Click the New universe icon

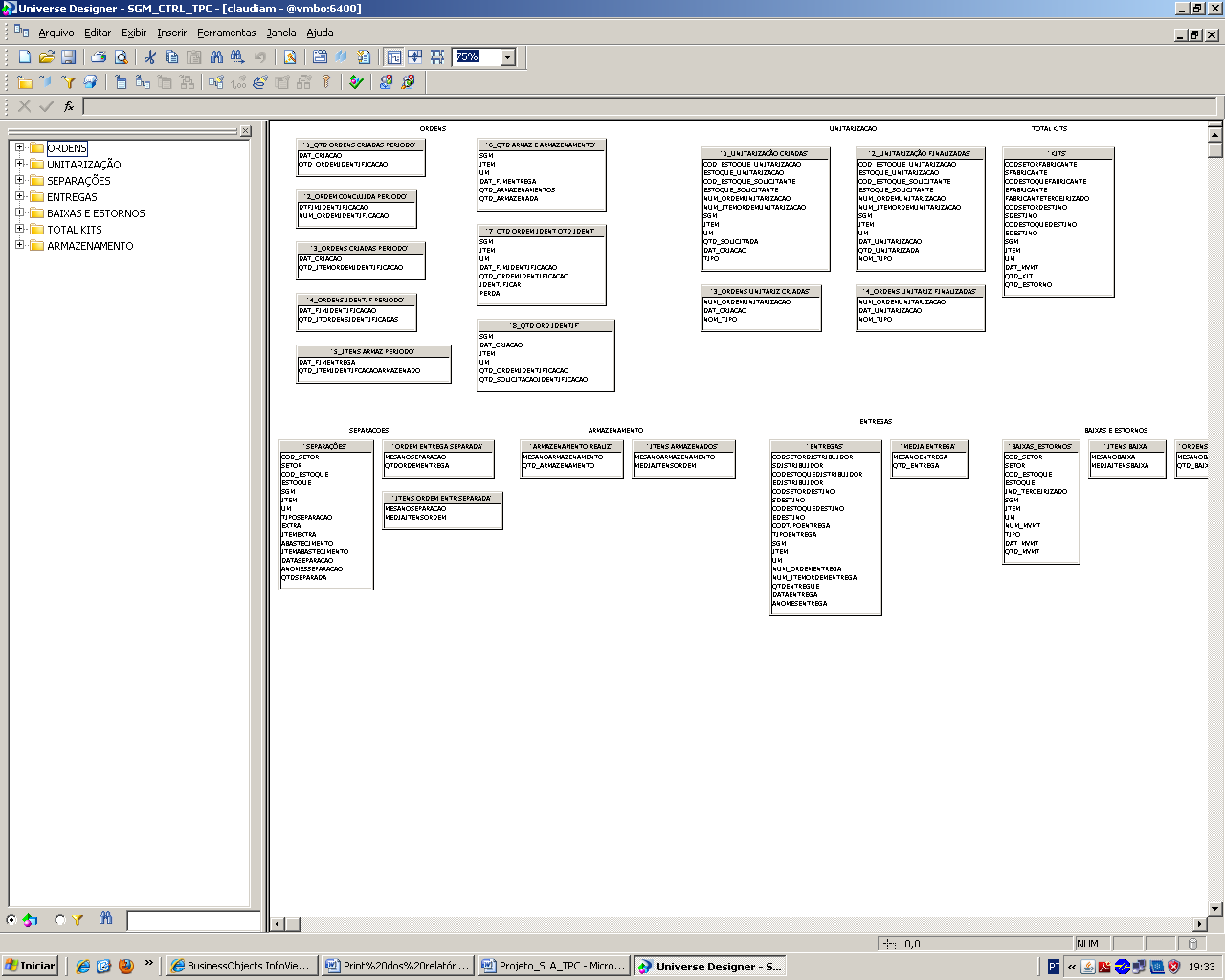[25, 57]
